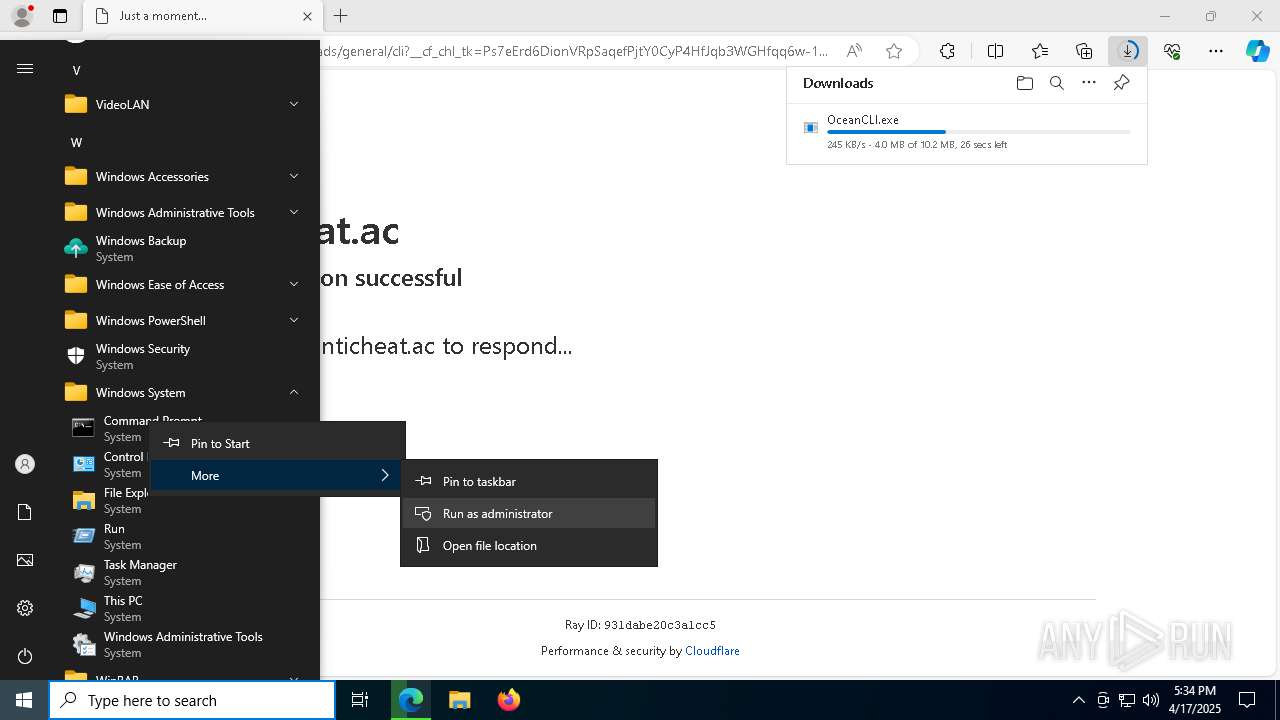This screenshot has width=1280, height=720.
Task: Expand Windows Administrative Tools folder chevron
Action: click(294, 212)
